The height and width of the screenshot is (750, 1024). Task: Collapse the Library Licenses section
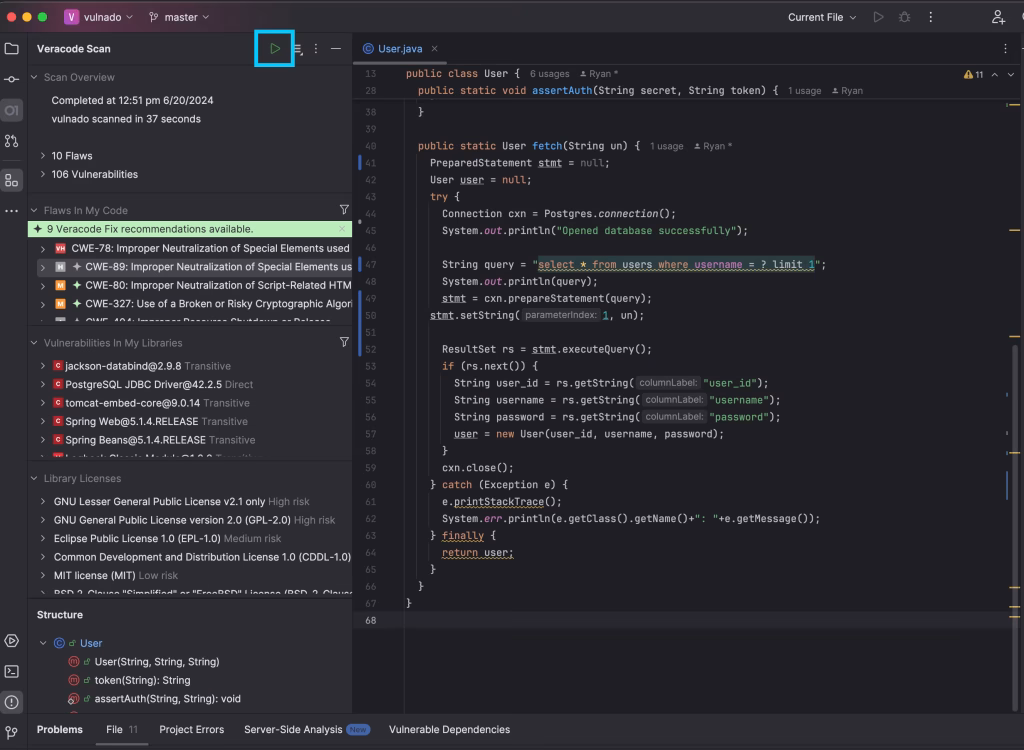[34, 478]
